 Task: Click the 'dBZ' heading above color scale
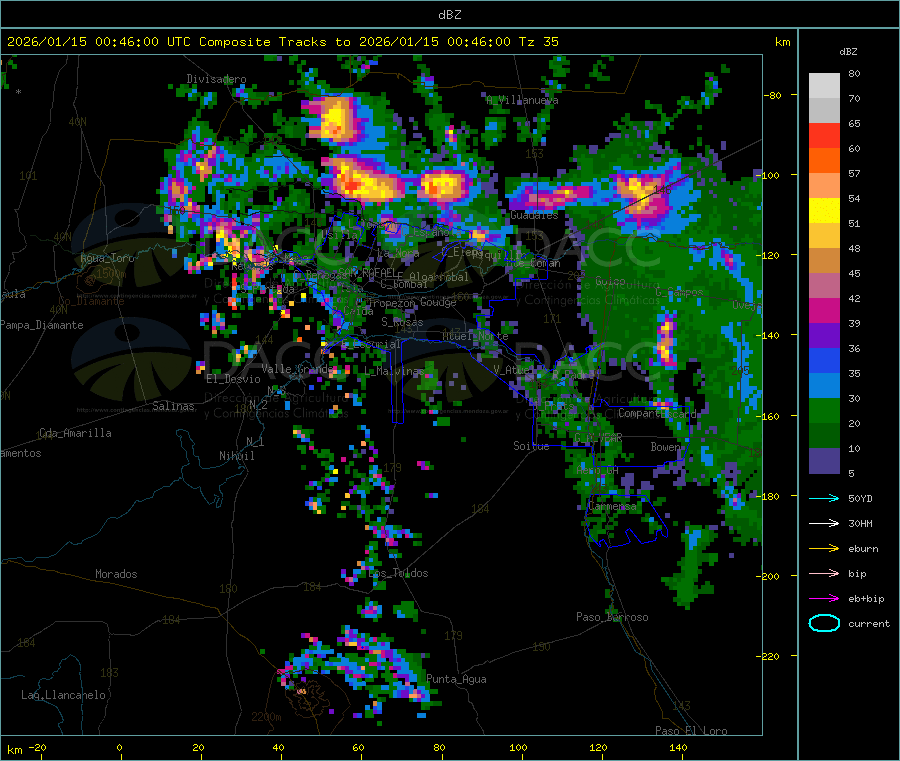tap(848, 52)
